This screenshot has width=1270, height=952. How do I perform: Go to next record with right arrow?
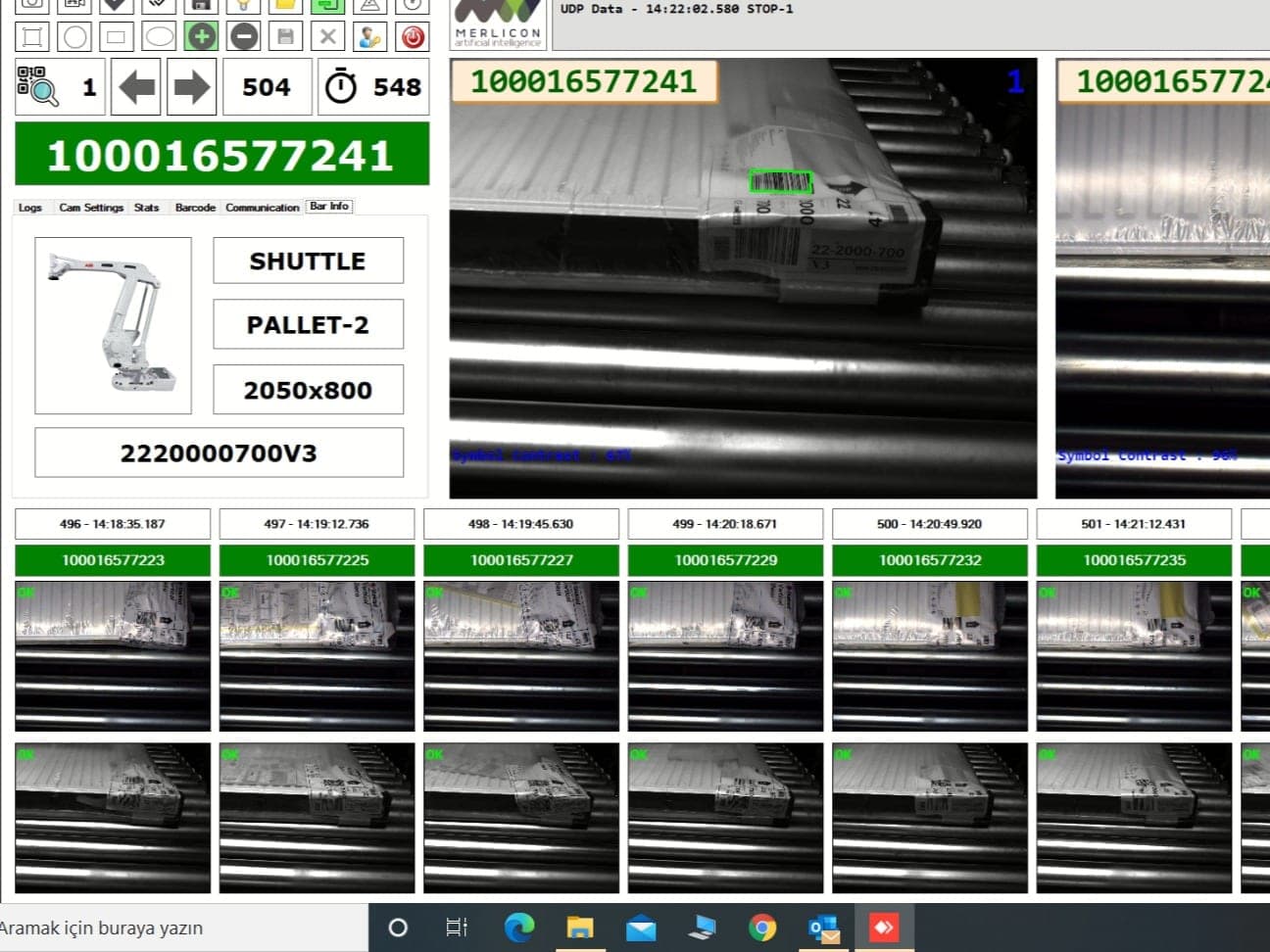click(x=191, y=87)
